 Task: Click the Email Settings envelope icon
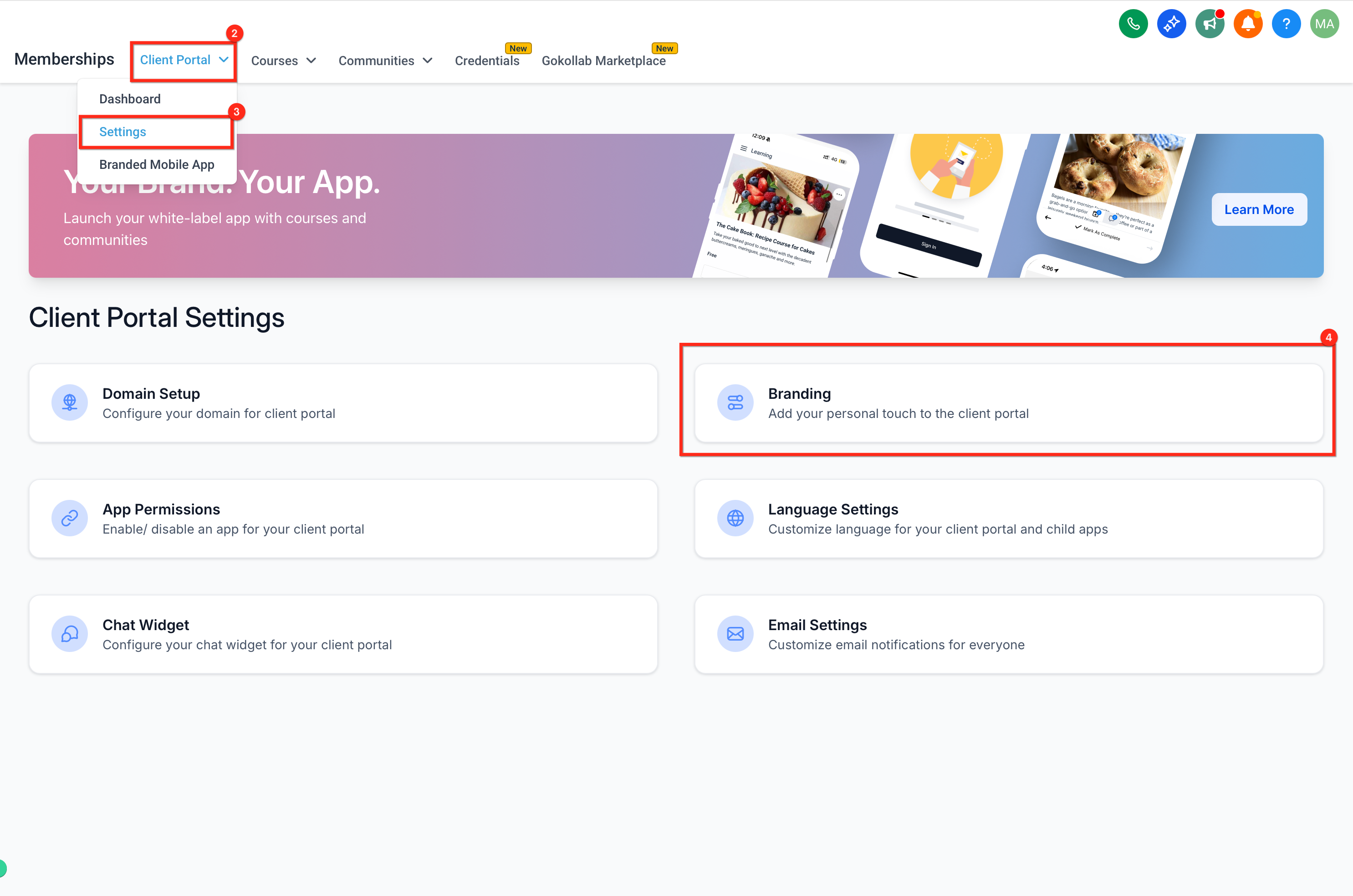(735, 634)
